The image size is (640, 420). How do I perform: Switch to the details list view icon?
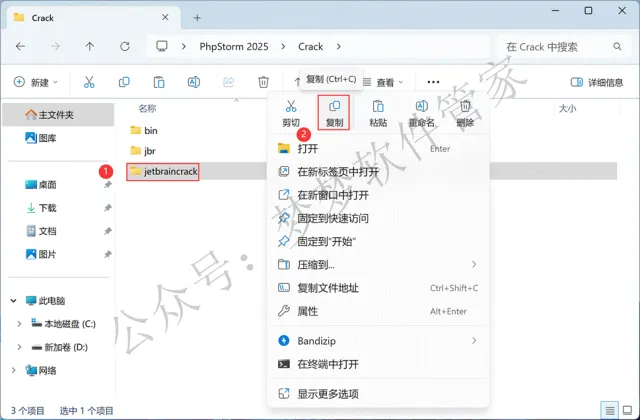(x=610, y=410)
